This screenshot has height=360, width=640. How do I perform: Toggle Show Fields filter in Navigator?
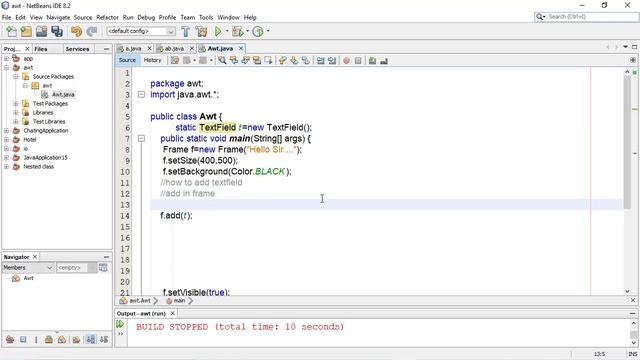pos(23,339)
